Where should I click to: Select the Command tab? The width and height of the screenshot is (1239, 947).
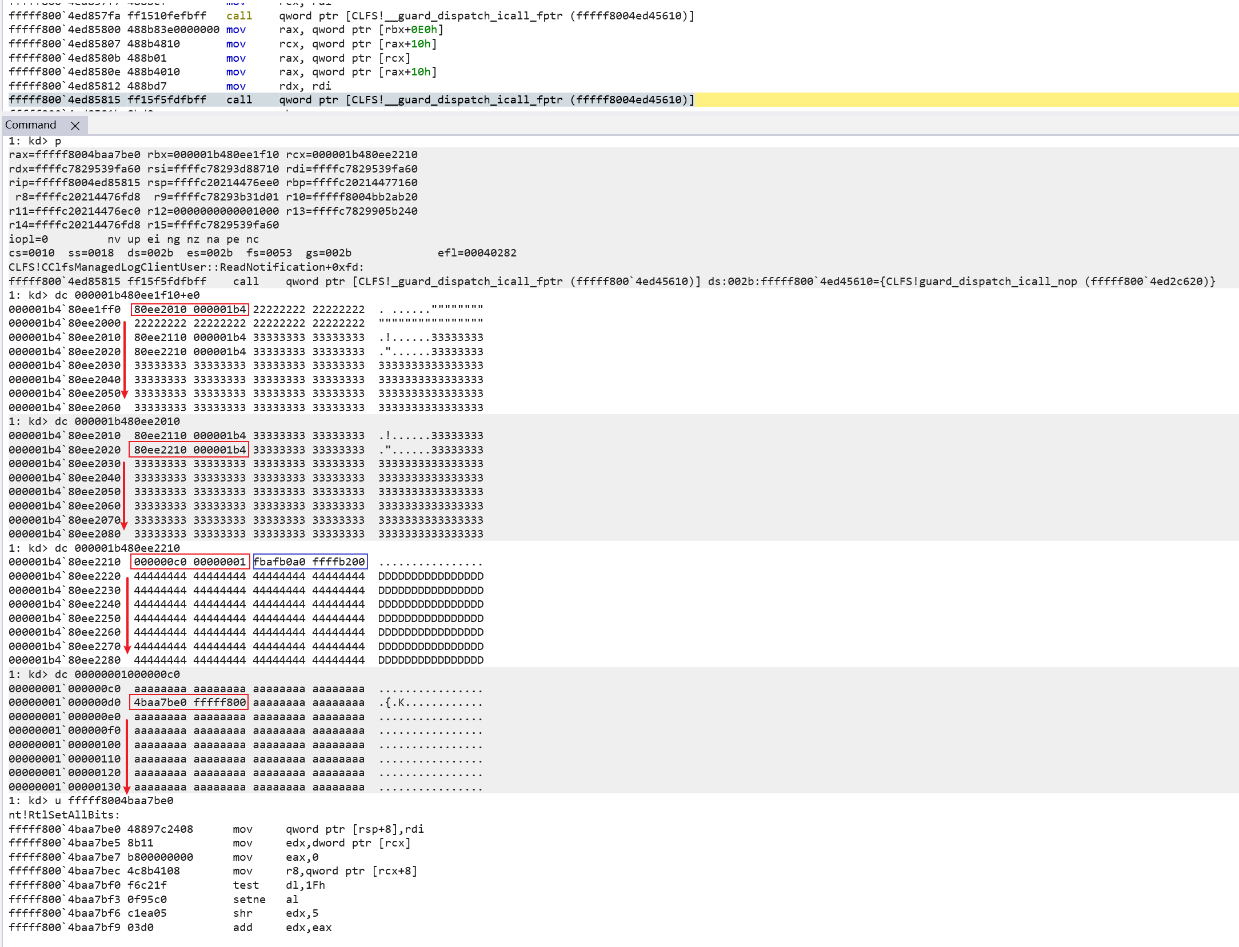[31, 125]
